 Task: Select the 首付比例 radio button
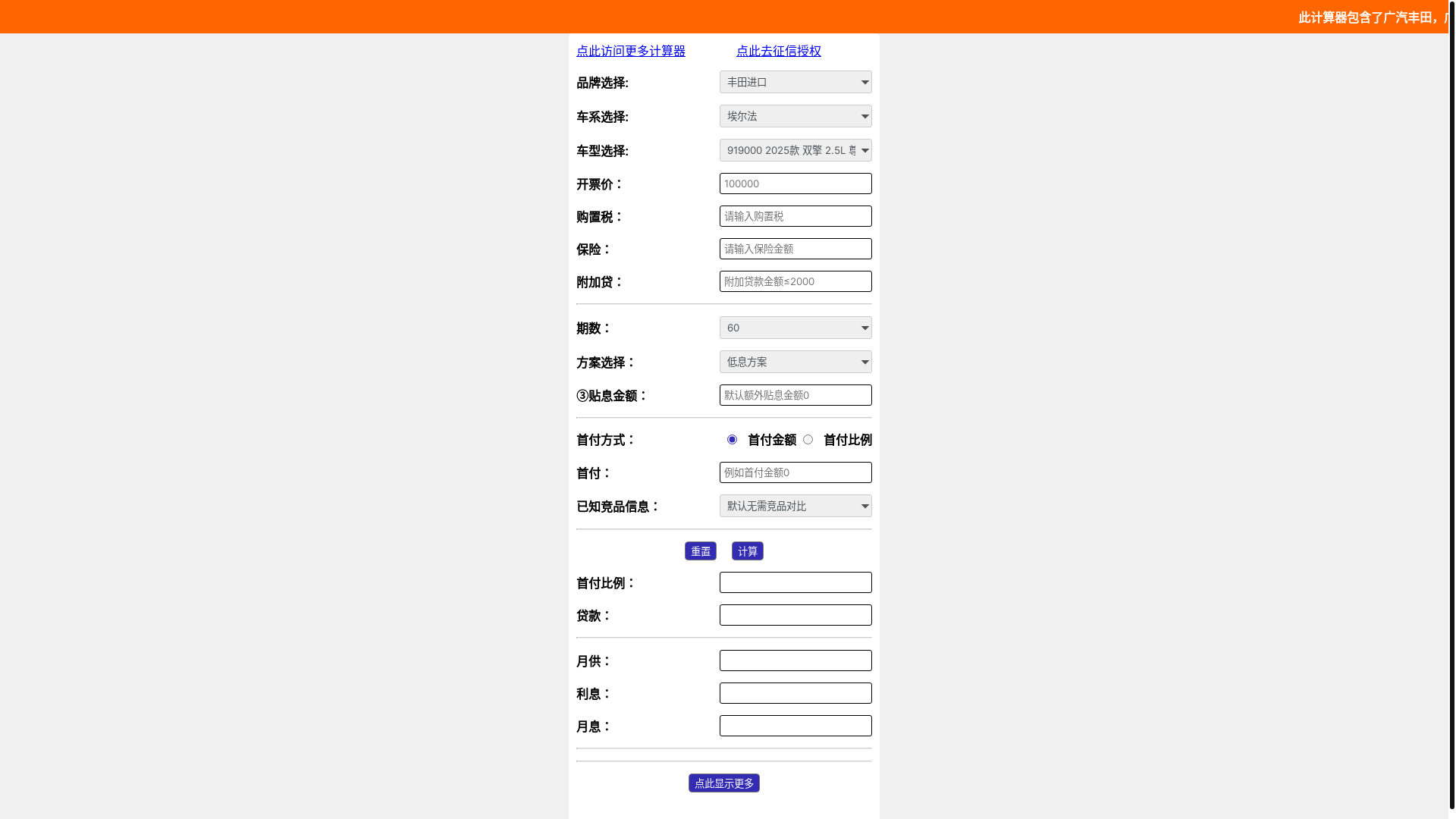[808, 440]
